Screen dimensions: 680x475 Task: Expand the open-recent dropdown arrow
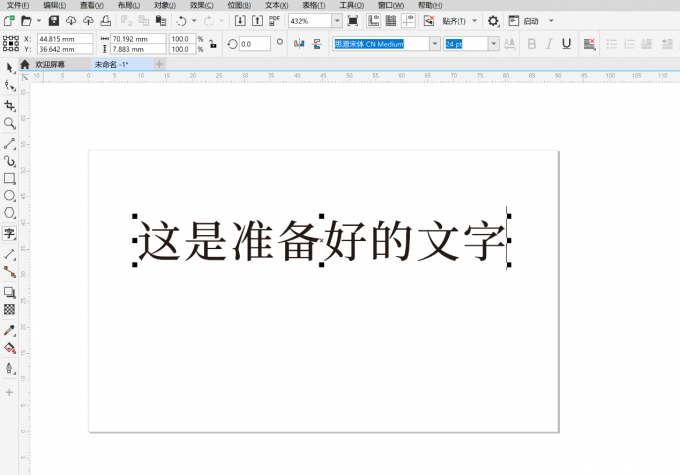(x=39, y=21)
